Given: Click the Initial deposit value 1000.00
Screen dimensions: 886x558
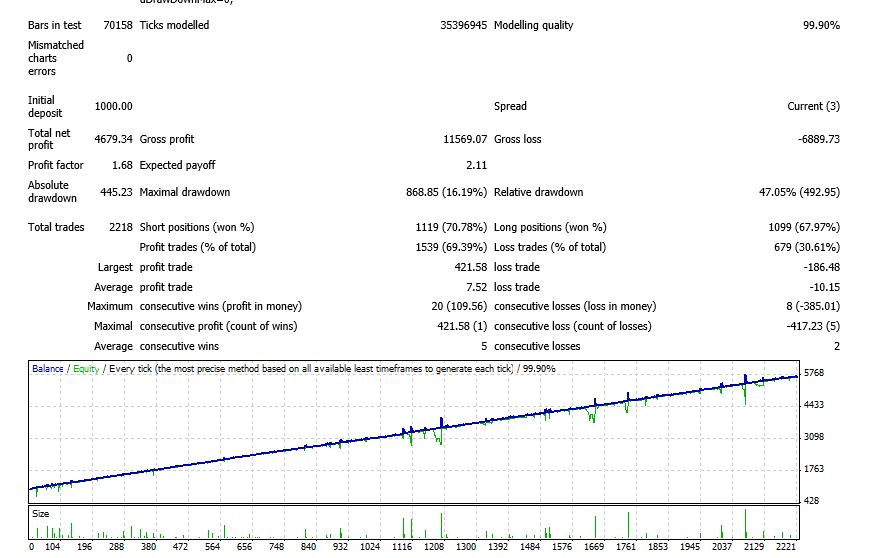Looking at the screenshot, I should (x=113, y=106).
